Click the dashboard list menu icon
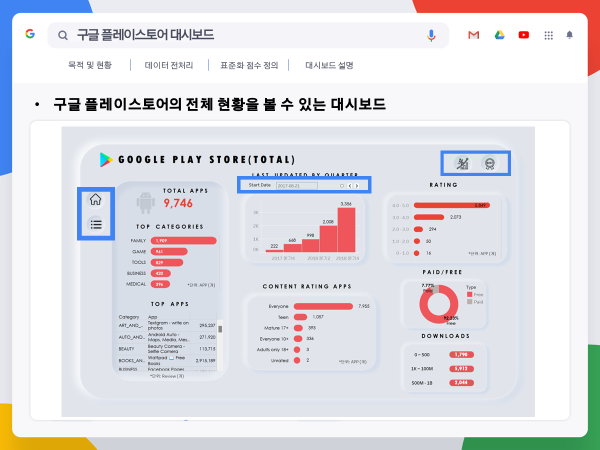The image size is (600, 450). tap(96, 224)
